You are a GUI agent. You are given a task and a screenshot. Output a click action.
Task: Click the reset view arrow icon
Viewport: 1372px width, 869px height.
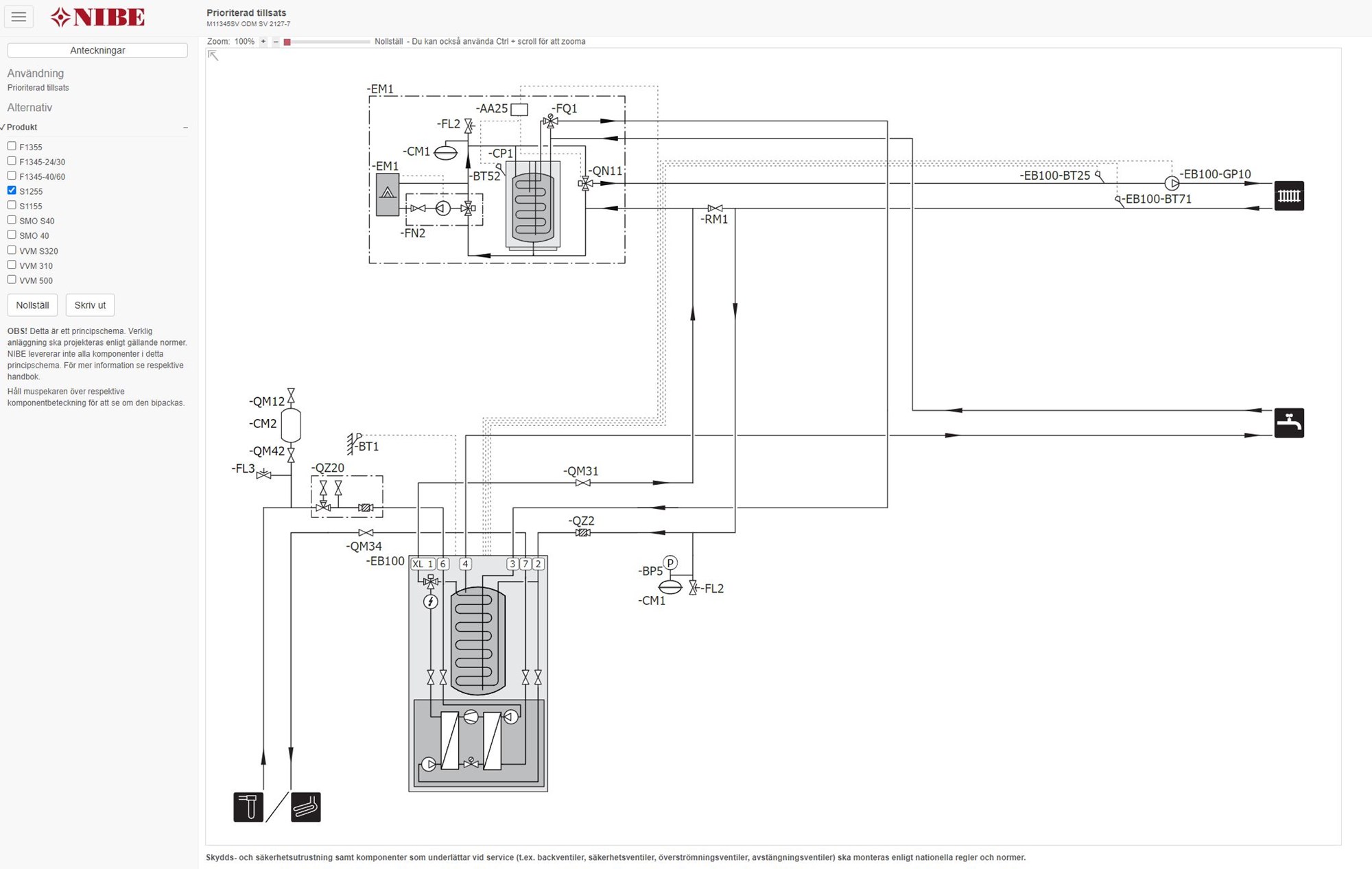(x=213, y=56)
